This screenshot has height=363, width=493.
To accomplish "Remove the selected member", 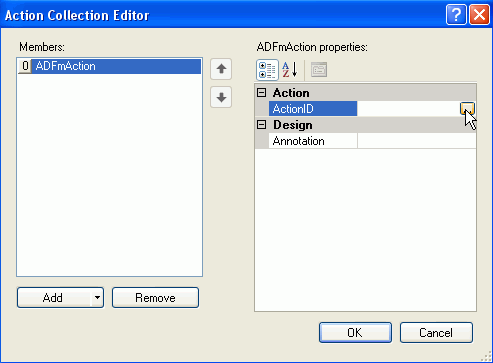I will click(x=155, y=297).
